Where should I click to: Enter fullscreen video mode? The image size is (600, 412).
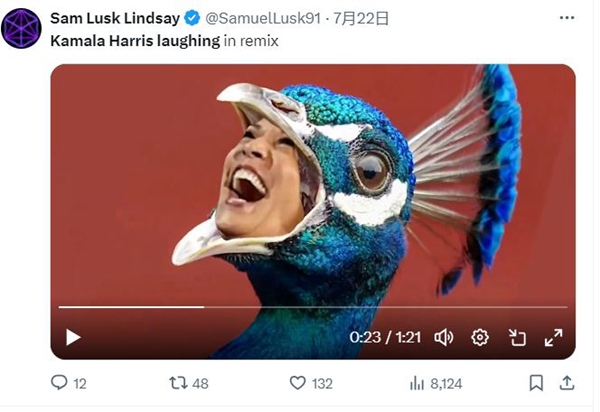[x=553, y=337]
